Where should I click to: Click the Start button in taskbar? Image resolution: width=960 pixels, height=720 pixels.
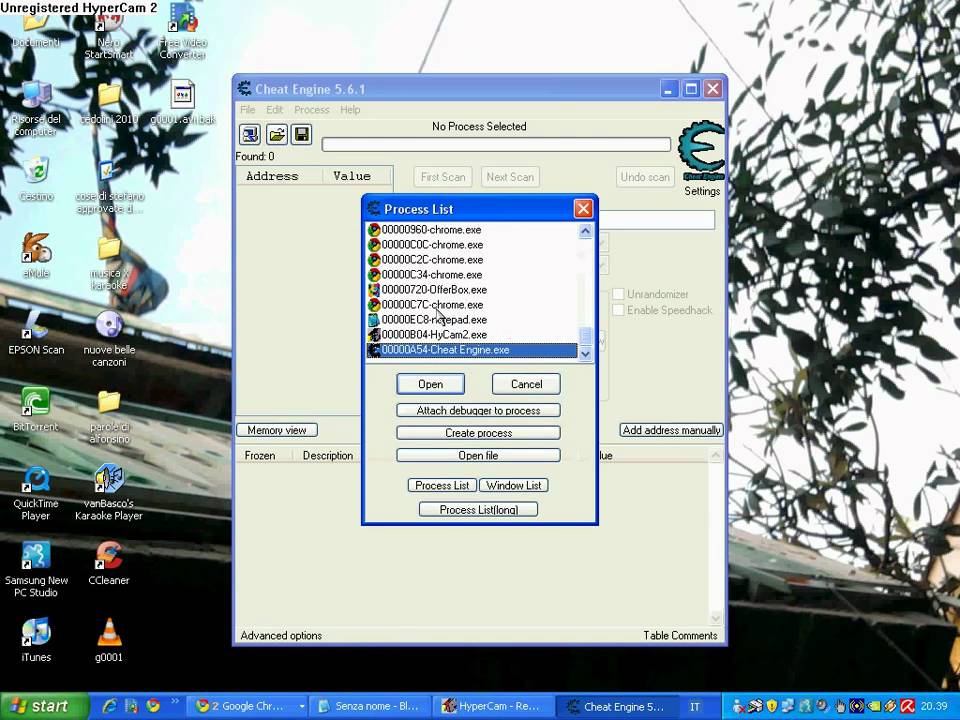point(45,706)
